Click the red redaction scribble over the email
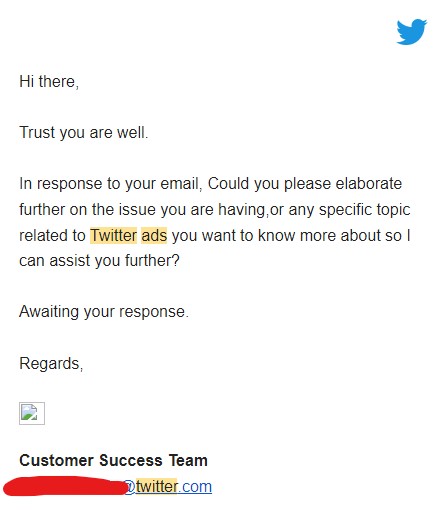Image resolution: width=448 pixels, height=513 pixels. pyautogui.click(x=66, y=487)
